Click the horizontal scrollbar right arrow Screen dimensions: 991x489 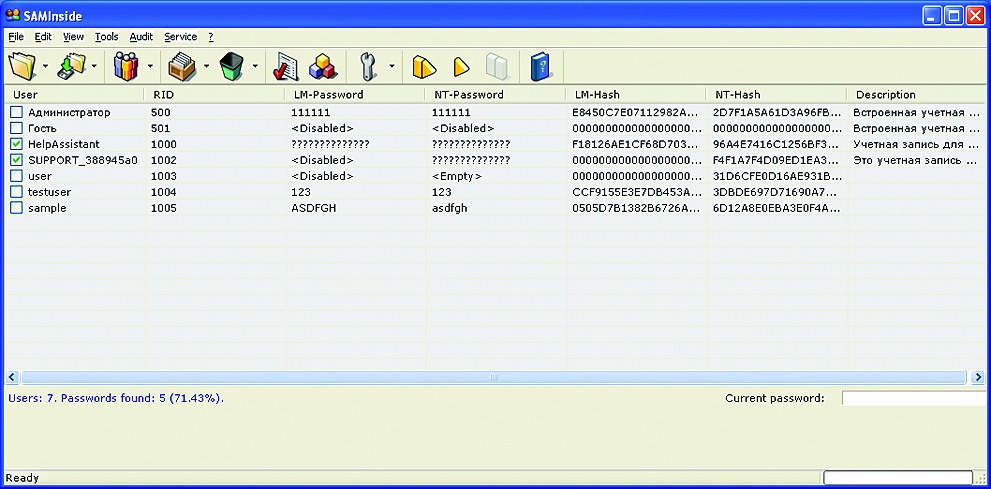(976, 377)
